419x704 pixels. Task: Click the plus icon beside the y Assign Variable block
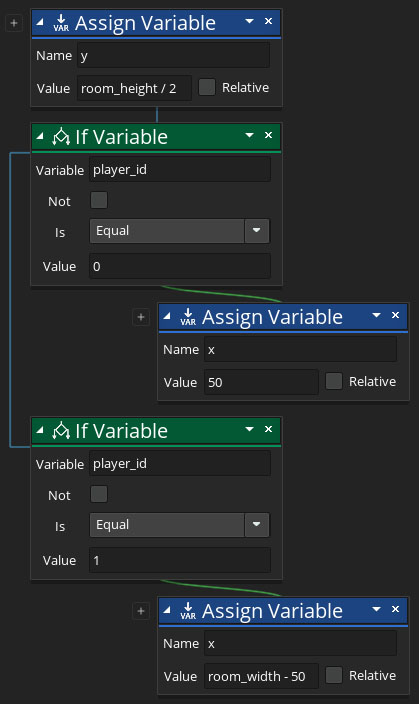14,23
